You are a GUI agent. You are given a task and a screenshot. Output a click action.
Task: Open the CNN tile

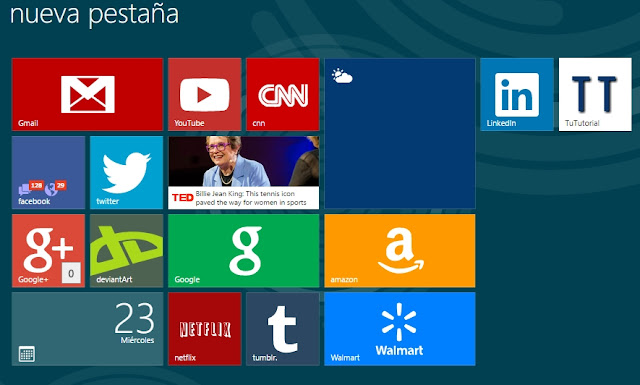(282, 94)
